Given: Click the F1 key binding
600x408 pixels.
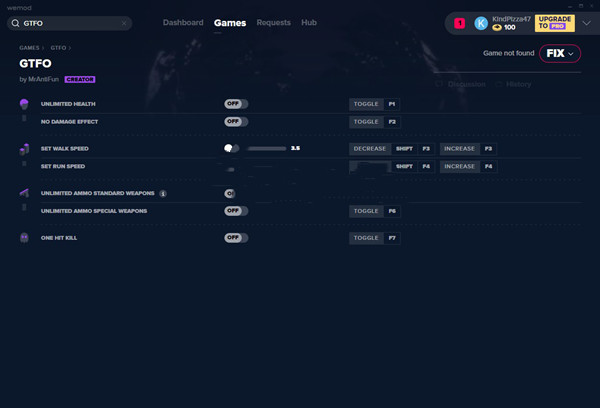Looking at the screenshot, I should point(392,104).
